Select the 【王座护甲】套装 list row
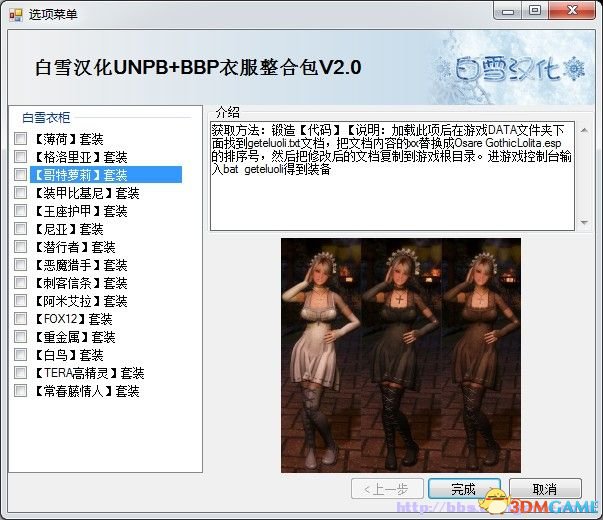The height and width of the screenshot is (520, 603). click(x=81, y=211)
